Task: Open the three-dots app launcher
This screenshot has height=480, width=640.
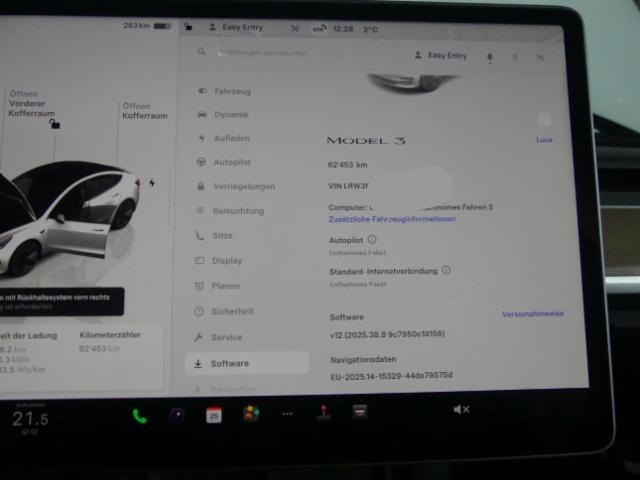Action: tap(287, 414)
